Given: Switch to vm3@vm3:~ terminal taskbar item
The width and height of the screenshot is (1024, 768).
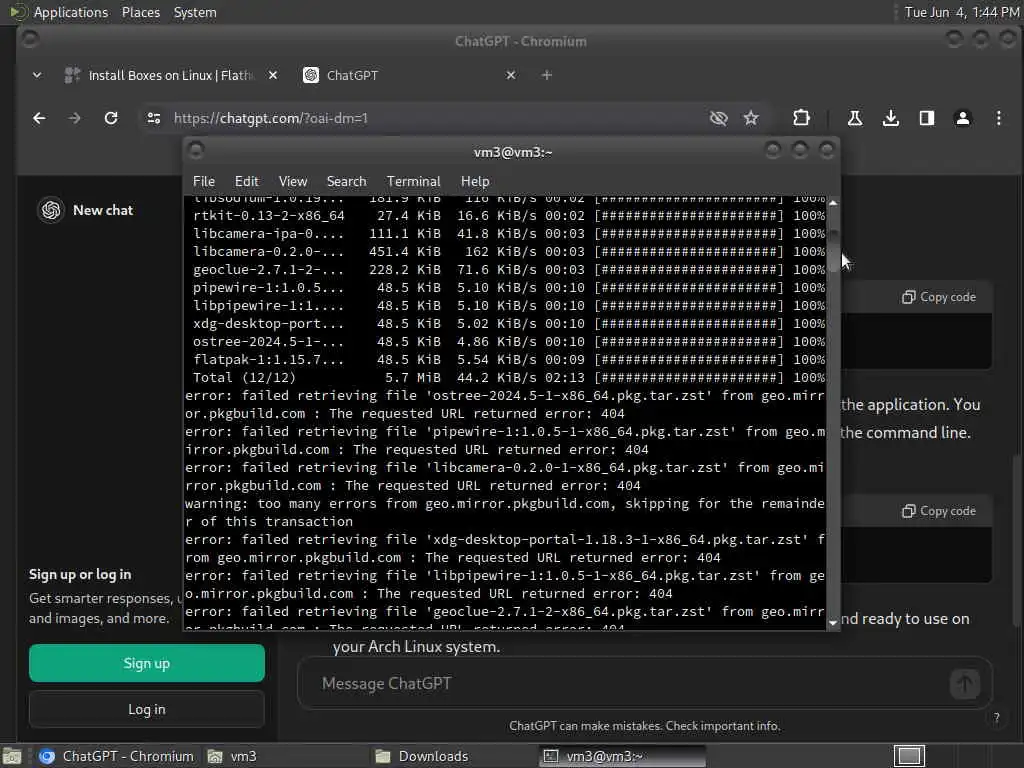Looking at the screenshot, I should click(622, 756).
